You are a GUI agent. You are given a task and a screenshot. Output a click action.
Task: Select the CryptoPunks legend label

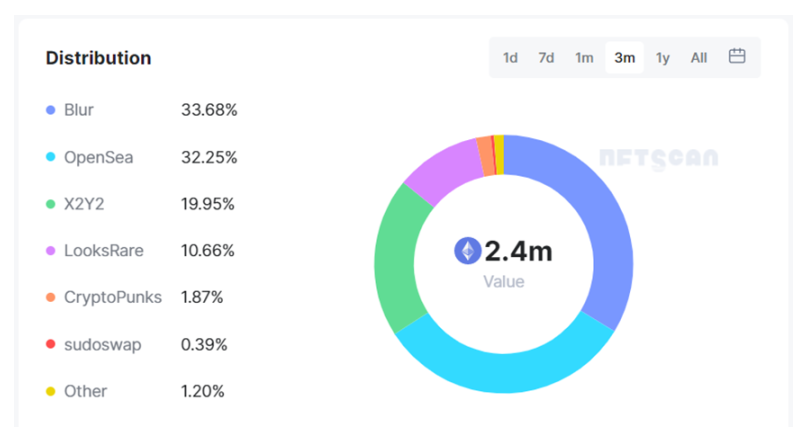(113, 298)
